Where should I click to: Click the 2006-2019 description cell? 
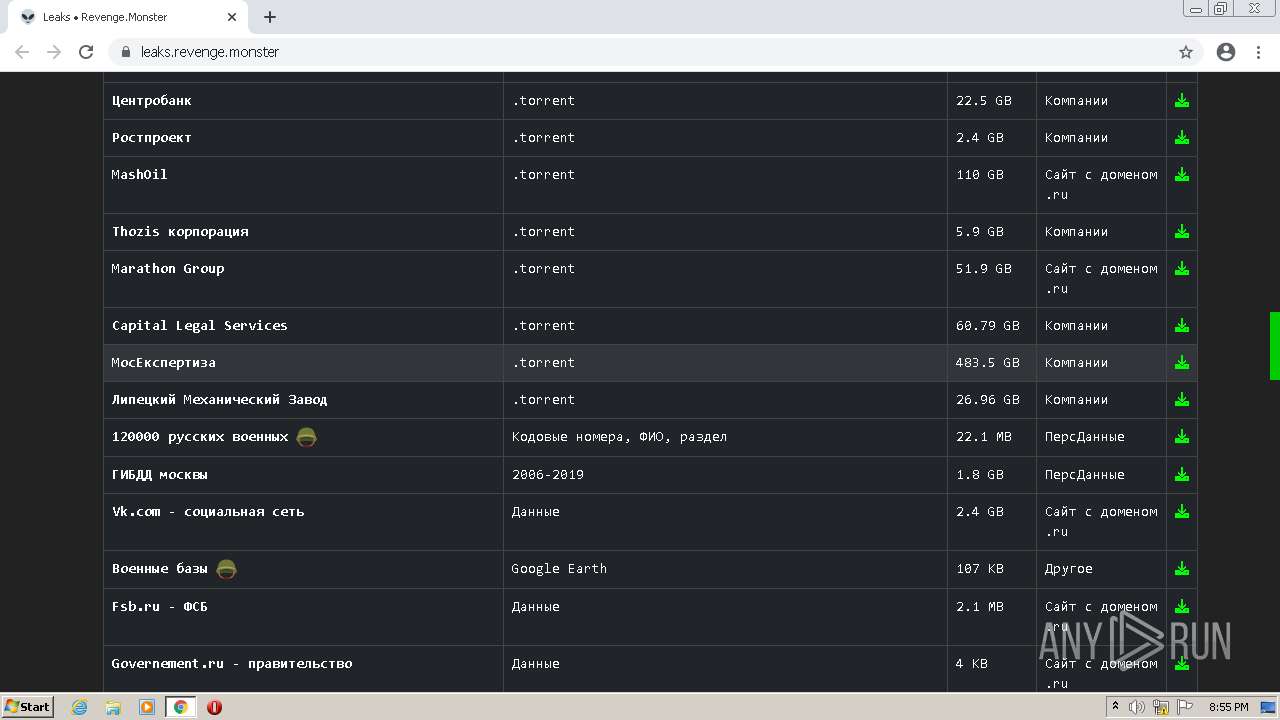coord(725,475)
